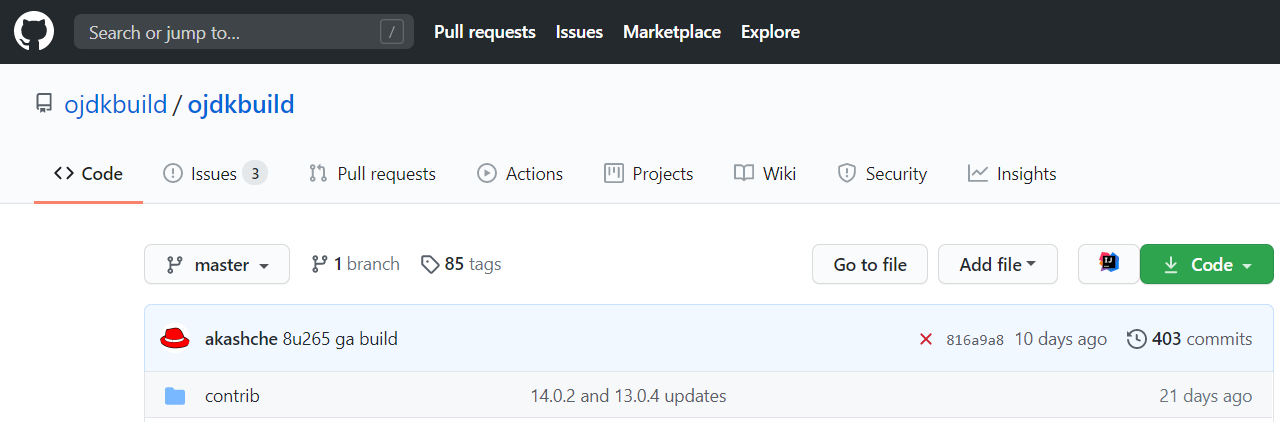1280x422 pixels.
Task: Open Pull requests in top navigation
Action: [485, 32]
